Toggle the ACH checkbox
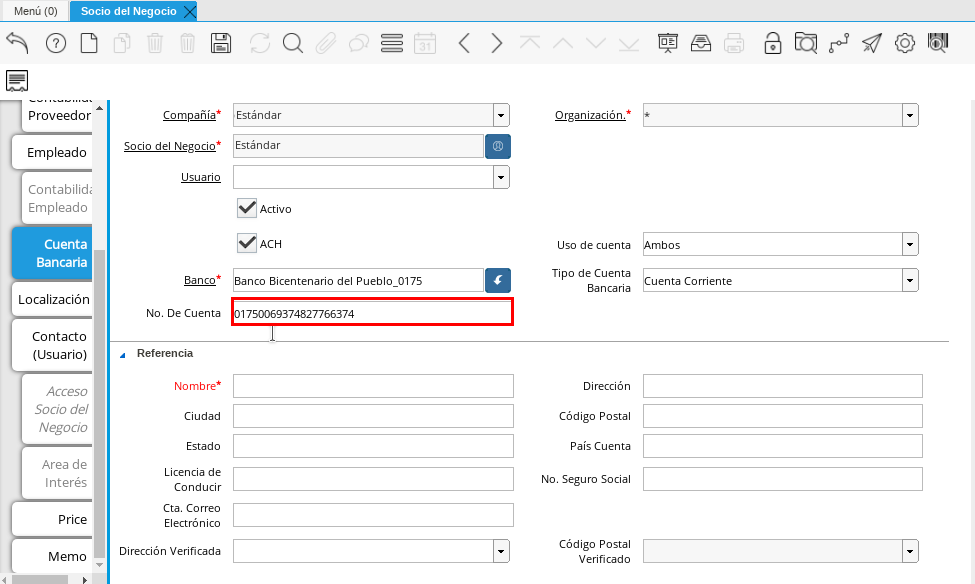This screenshot has height=584, width=975. click(x=247, y=243)
